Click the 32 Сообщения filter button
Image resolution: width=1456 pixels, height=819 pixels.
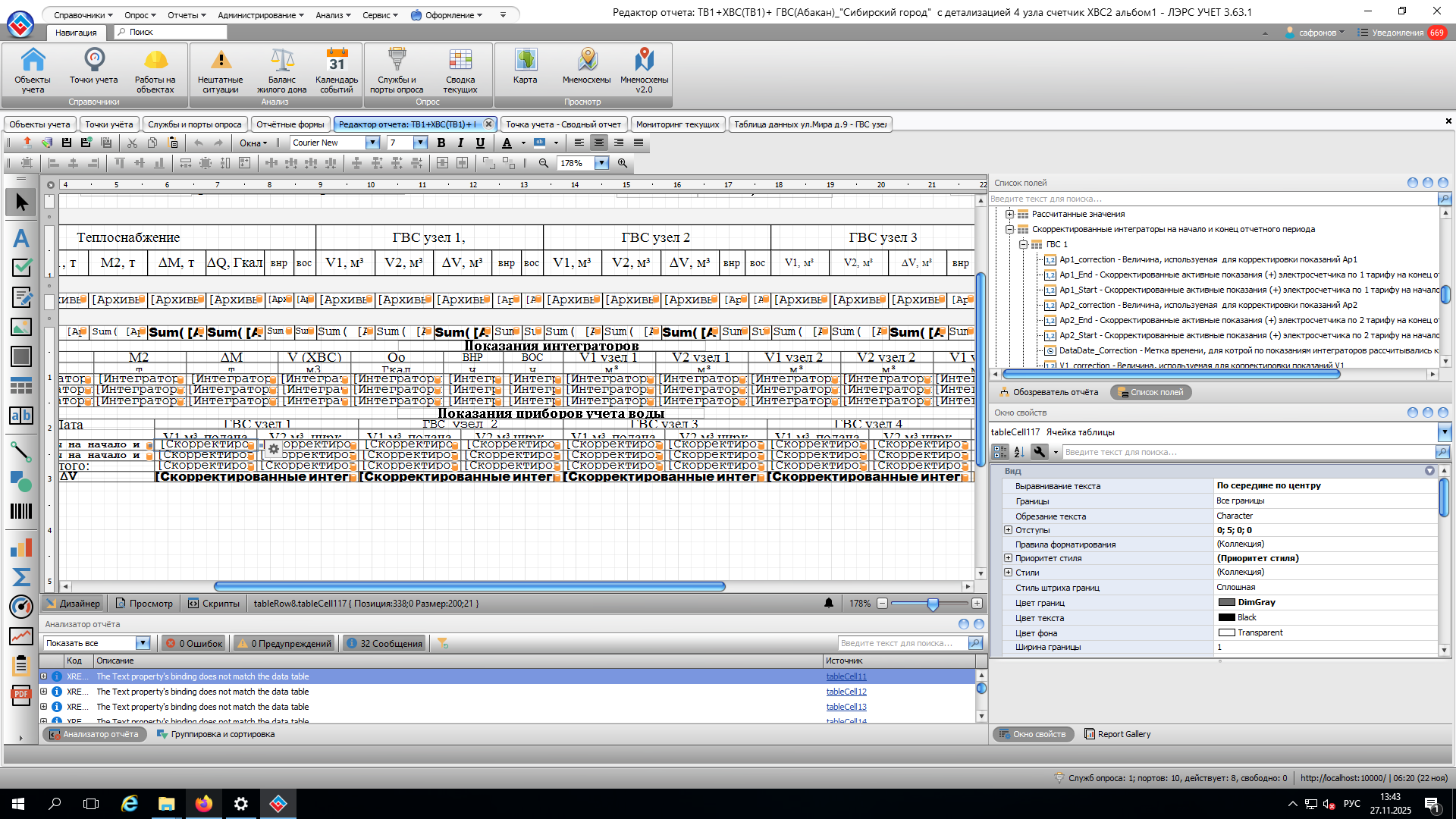click(384, 643)
